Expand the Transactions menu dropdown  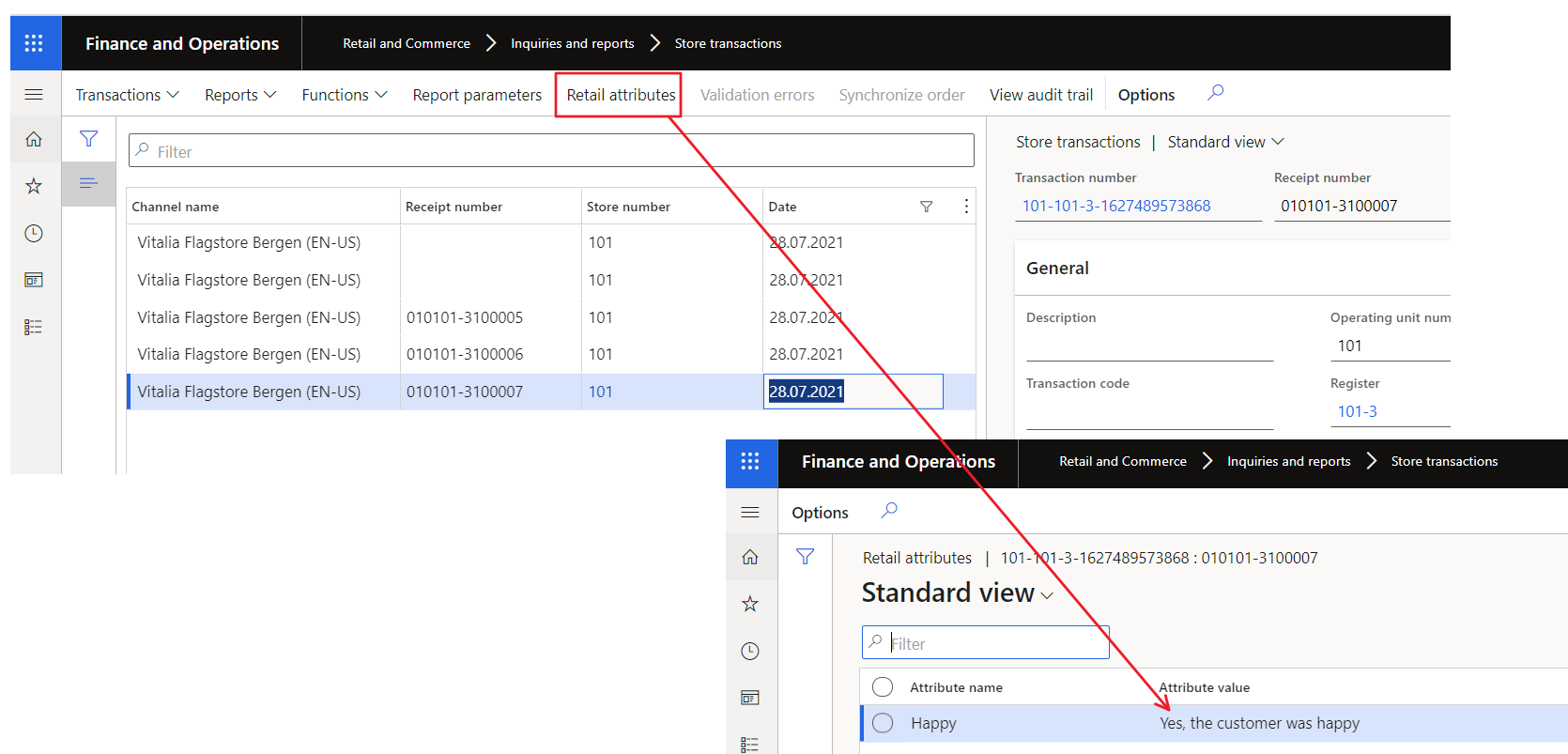[x=127, y=95]
